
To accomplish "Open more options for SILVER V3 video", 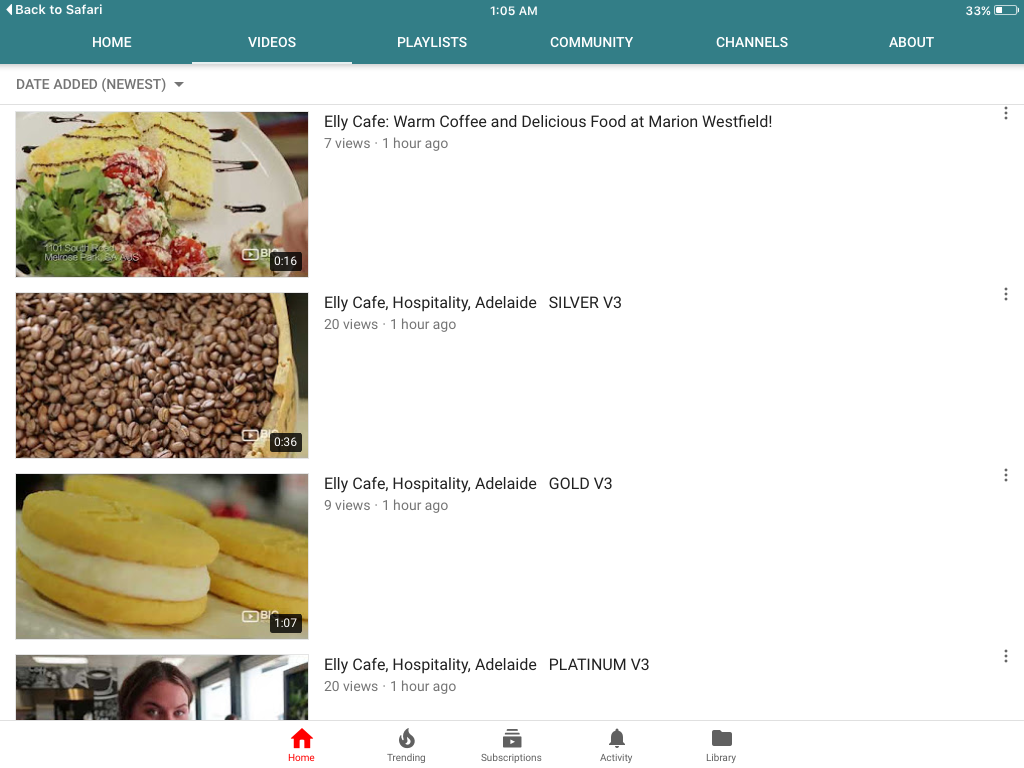I will tap(1006, 294).
